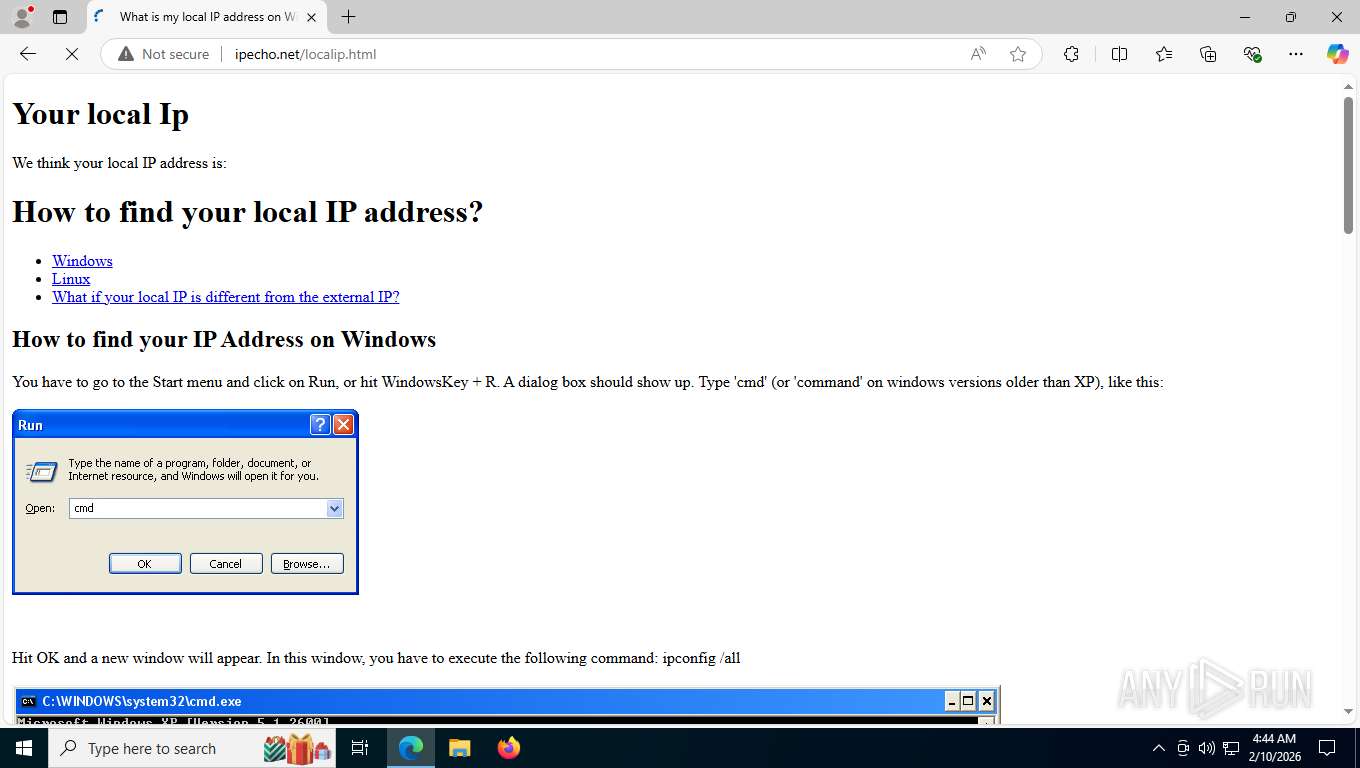Click the 'Your local Ip' heading
Viewport: 1360px width, 768px height.
(100, 114)
